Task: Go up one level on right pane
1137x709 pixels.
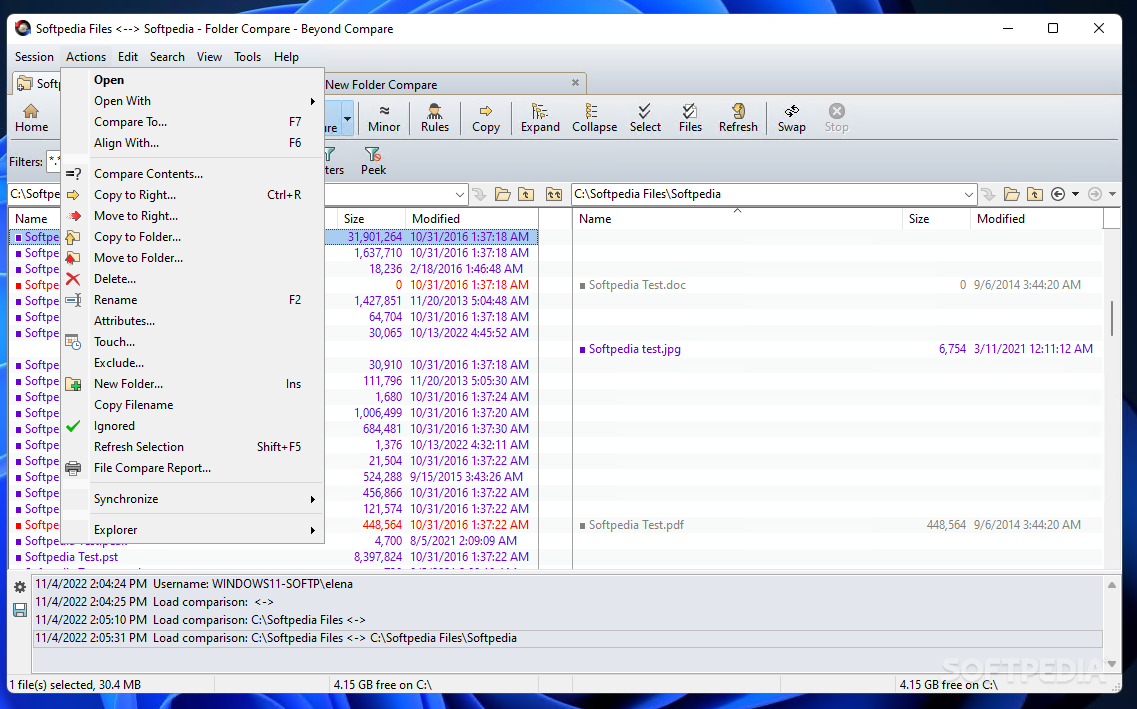Action: point(1035,194)
